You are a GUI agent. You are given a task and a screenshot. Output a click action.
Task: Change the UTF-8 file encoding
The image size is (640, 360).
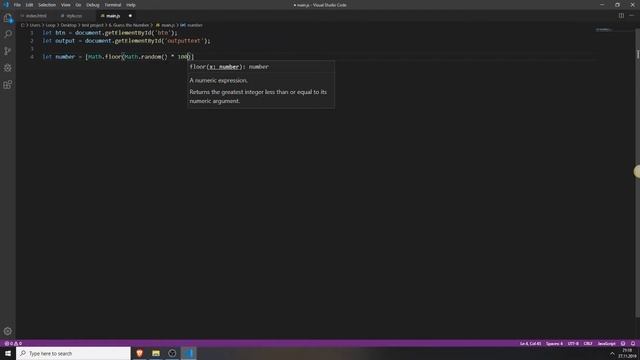[x=573, y=343]
